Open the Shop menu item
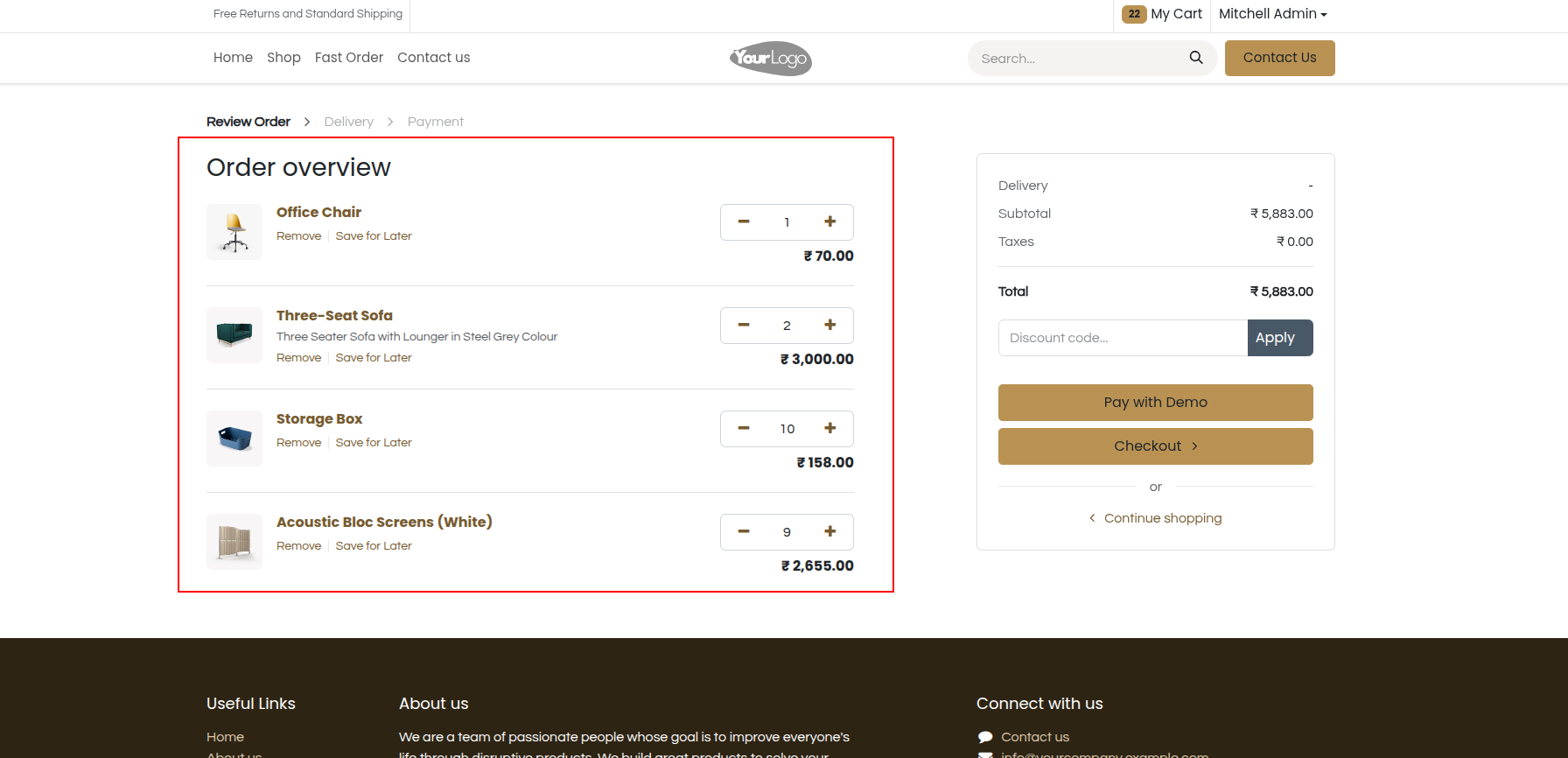Screen dimensions: 1568x758 click(x=283, y=58)
